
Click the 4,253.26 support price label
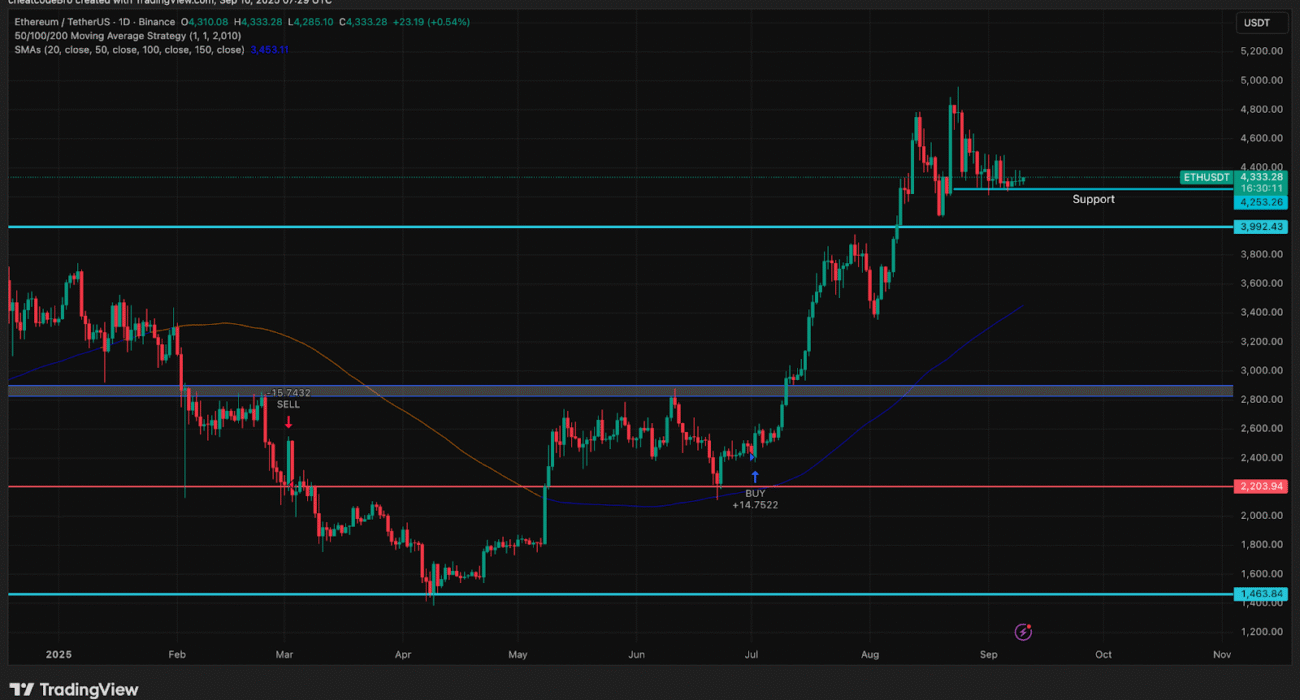(x=1262, y=202)
